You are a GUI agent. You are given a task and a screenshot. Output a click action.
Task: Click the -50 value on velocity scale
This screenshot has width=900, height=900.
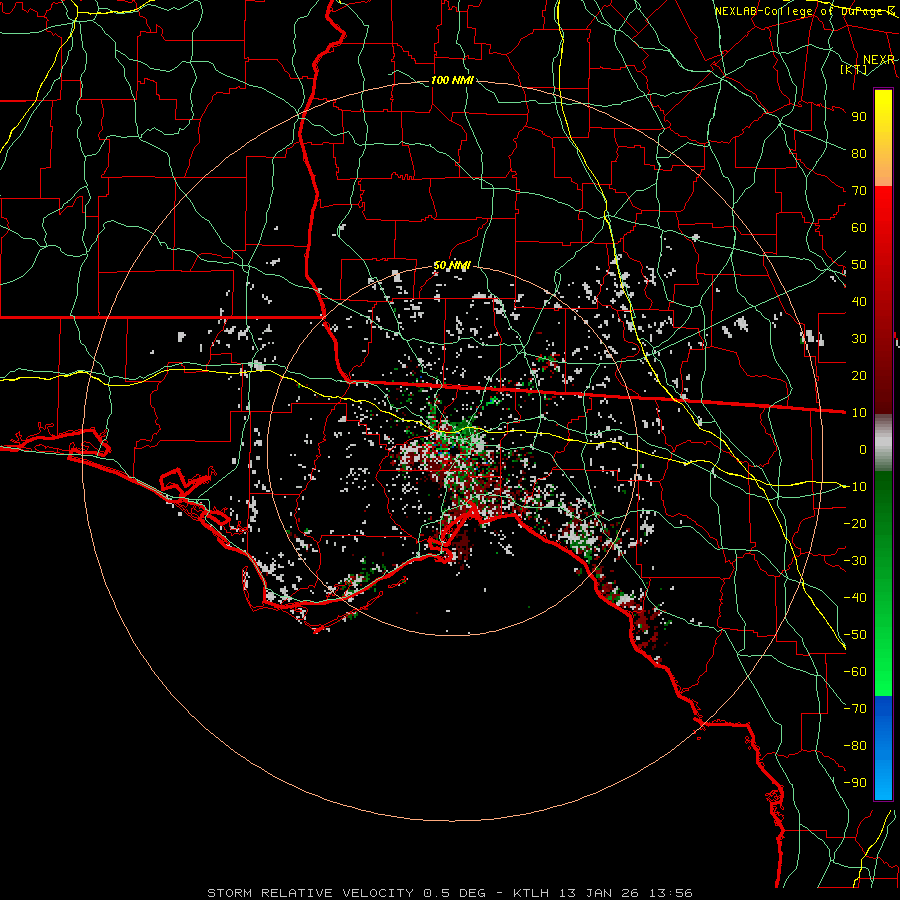click(x=855, y=634)
